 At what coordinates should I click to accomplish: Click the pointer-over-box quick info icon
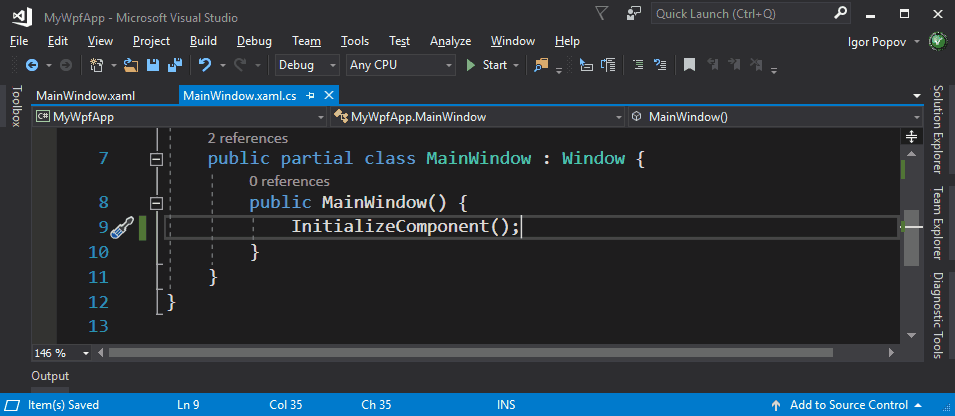[585, 65]
